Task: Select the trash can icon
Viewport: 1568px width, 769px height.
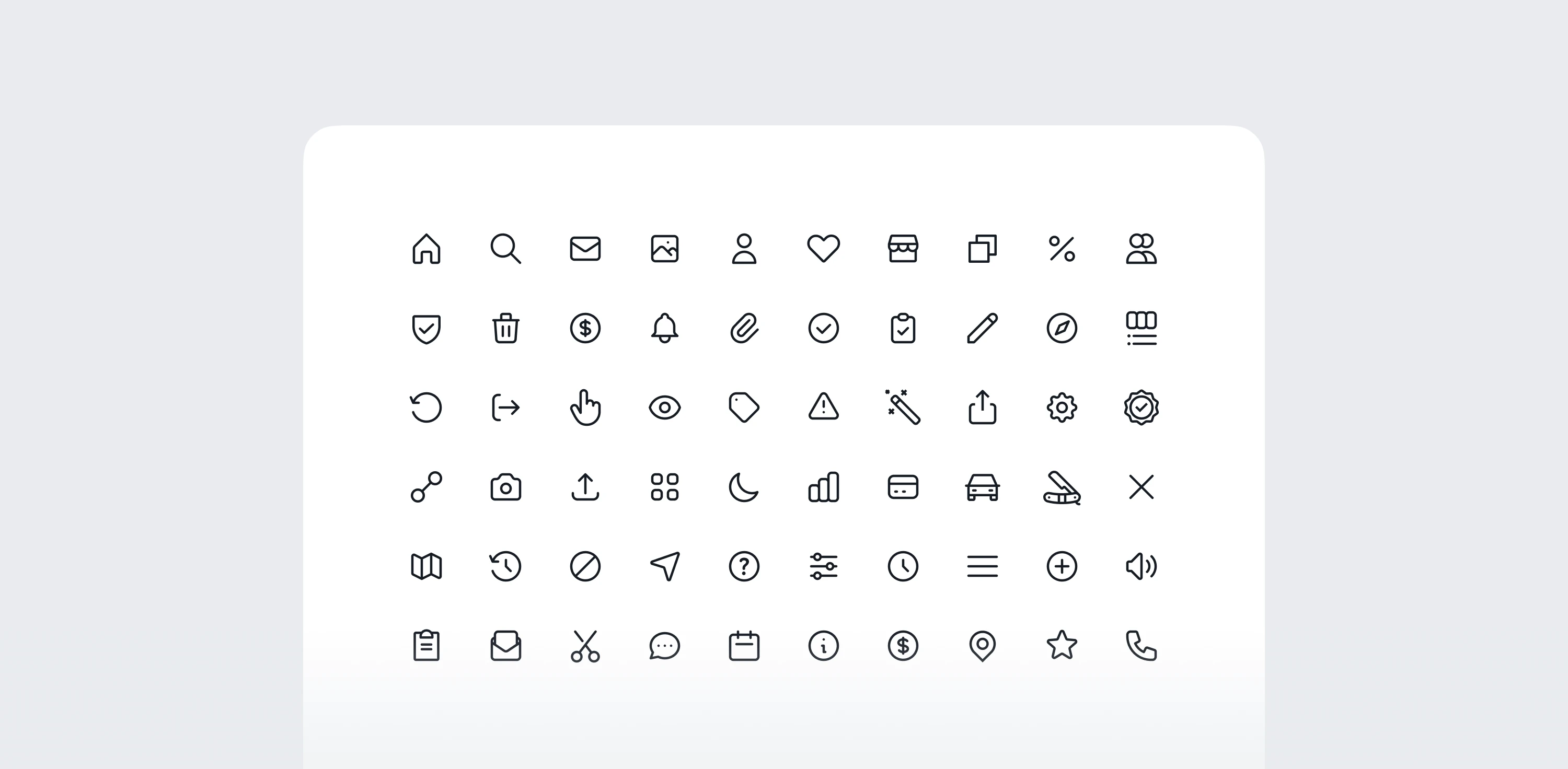Action: coord(506,329)
